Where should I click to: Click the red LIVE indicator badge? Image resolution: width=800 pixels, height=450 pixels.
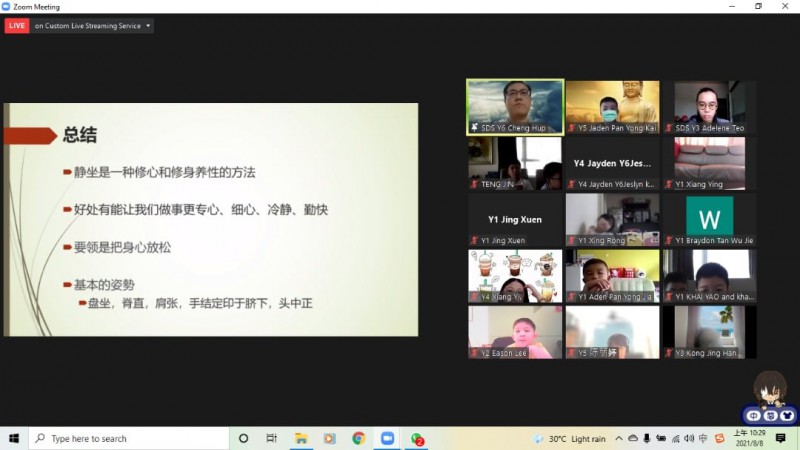(17, 26)
